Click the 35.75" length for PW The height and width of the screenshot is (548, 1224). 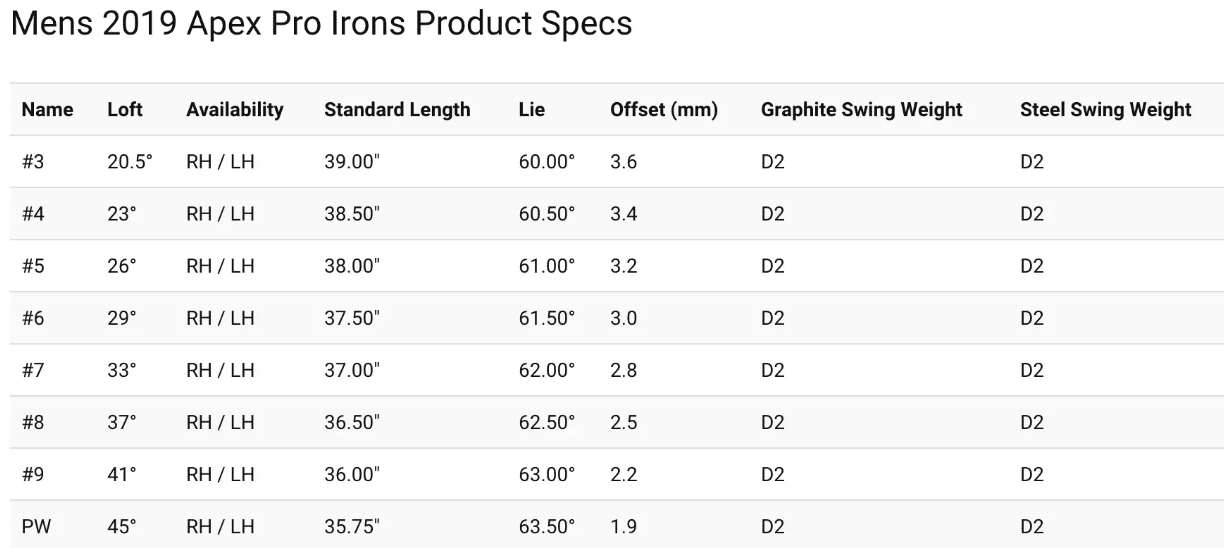point(352,526)
